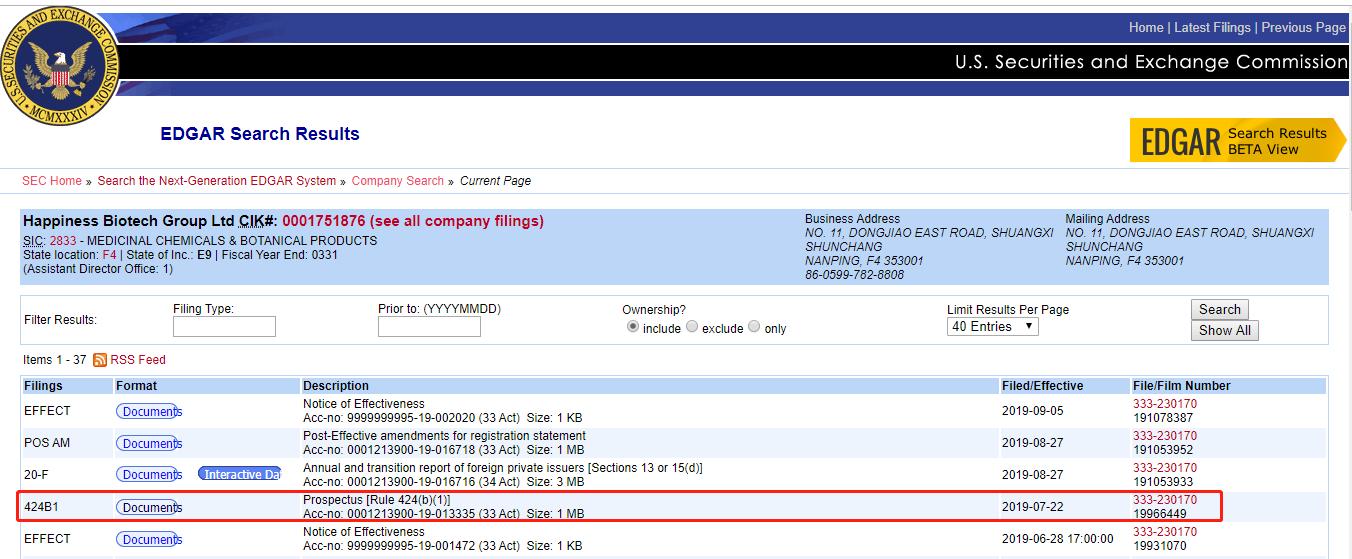Open State location F4 link
1352x559 pixels.
pos(109,255)
